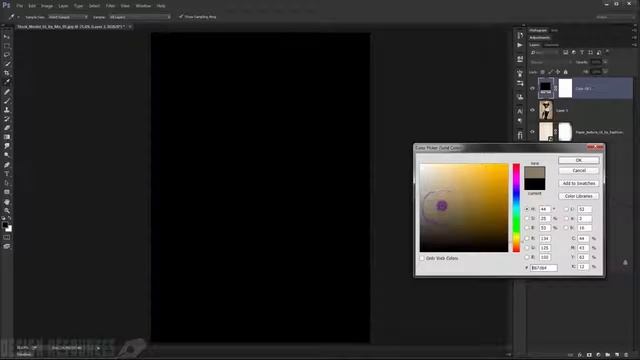The image size is (640, 360).
Task: Select the L lightness radio button
Action: point(566,209)
